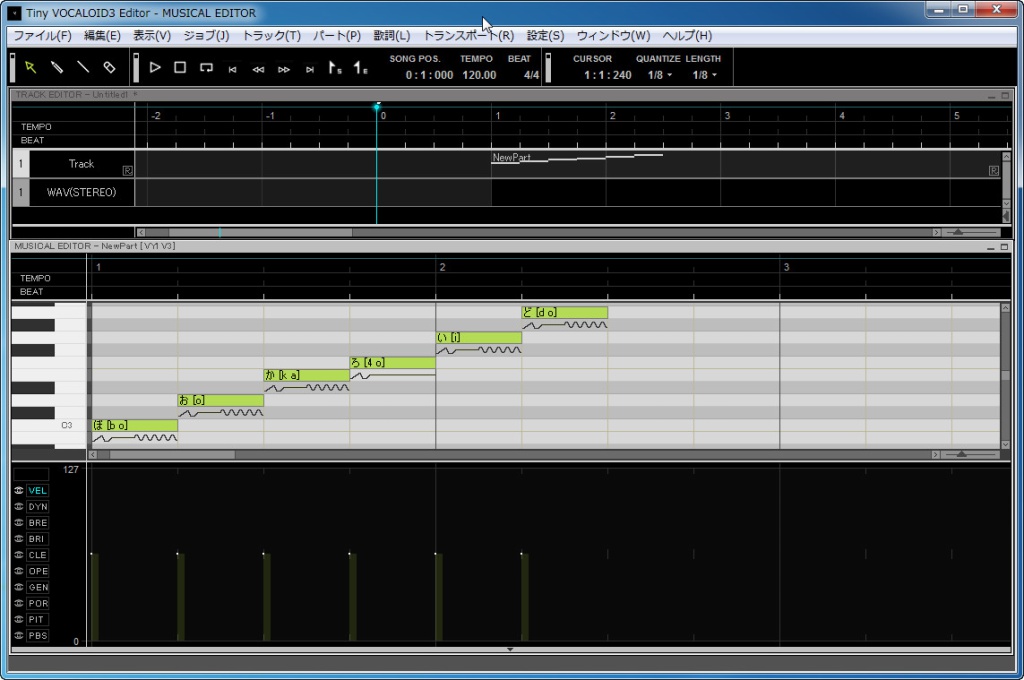Viewport: 1024px width, 680px height.
Task: Select the WAV(STEREO) track
Action: [81, 192]
